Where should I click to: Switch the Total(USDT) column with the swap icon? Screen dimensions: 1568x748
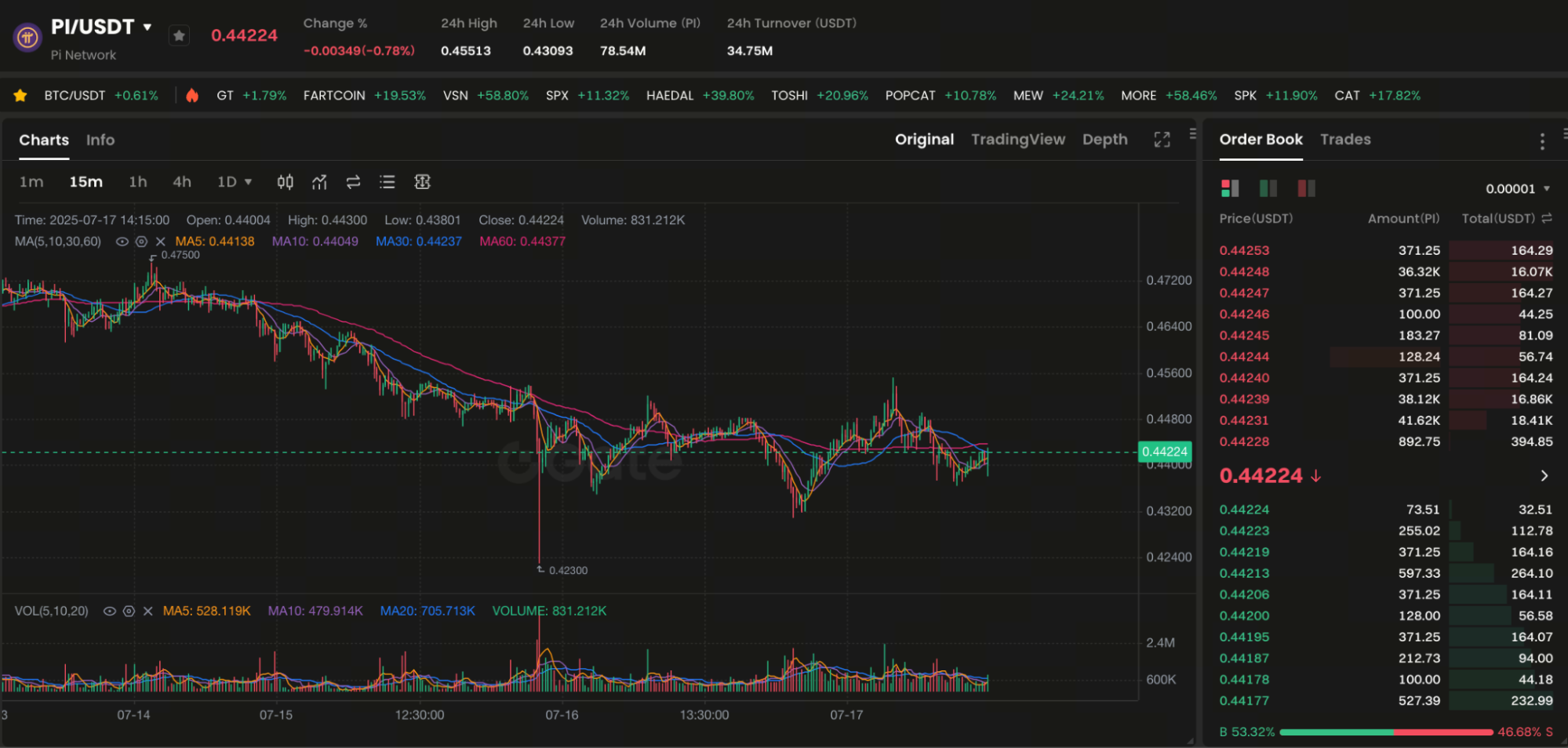tap(1546, 218)
